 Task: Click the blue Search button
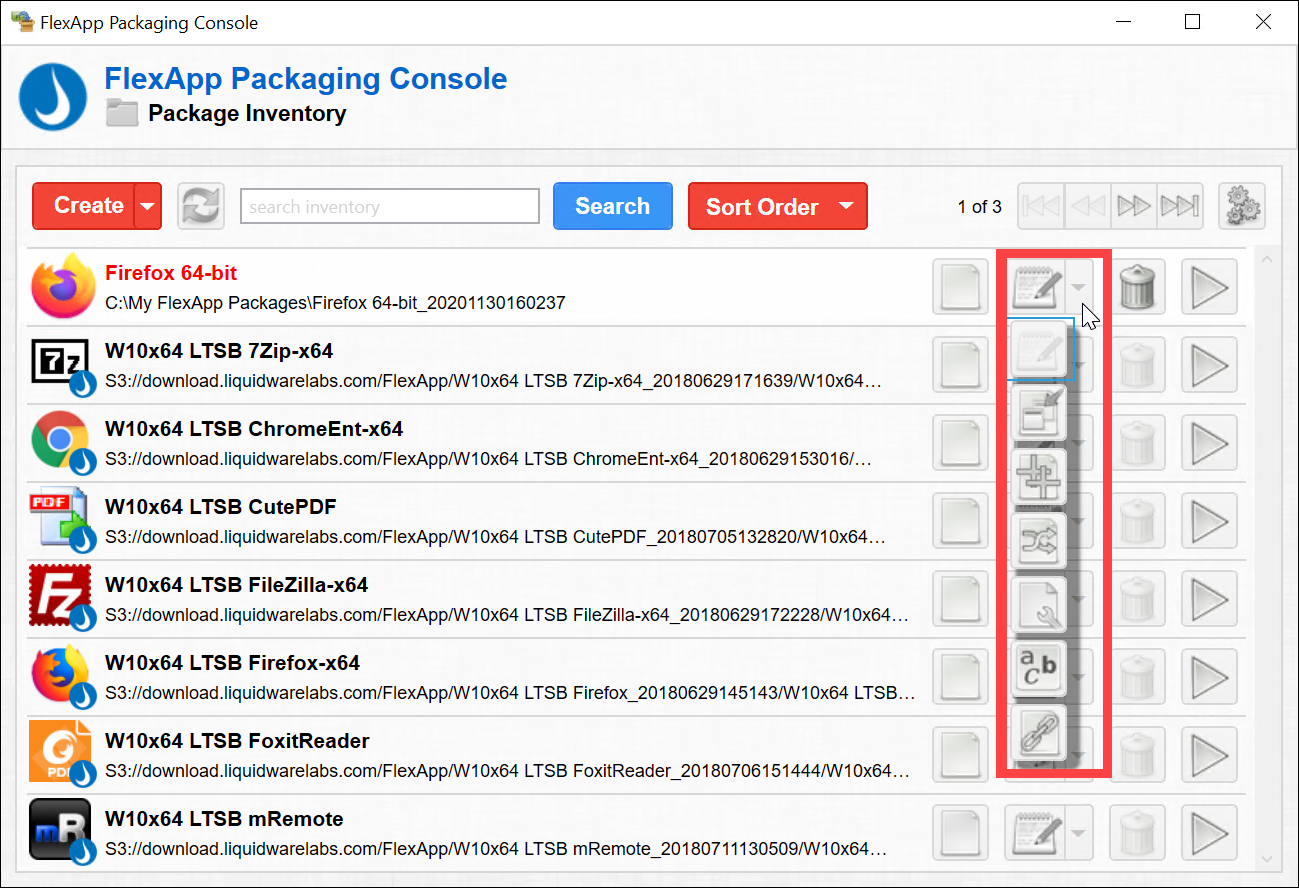(x=612, y=206)
